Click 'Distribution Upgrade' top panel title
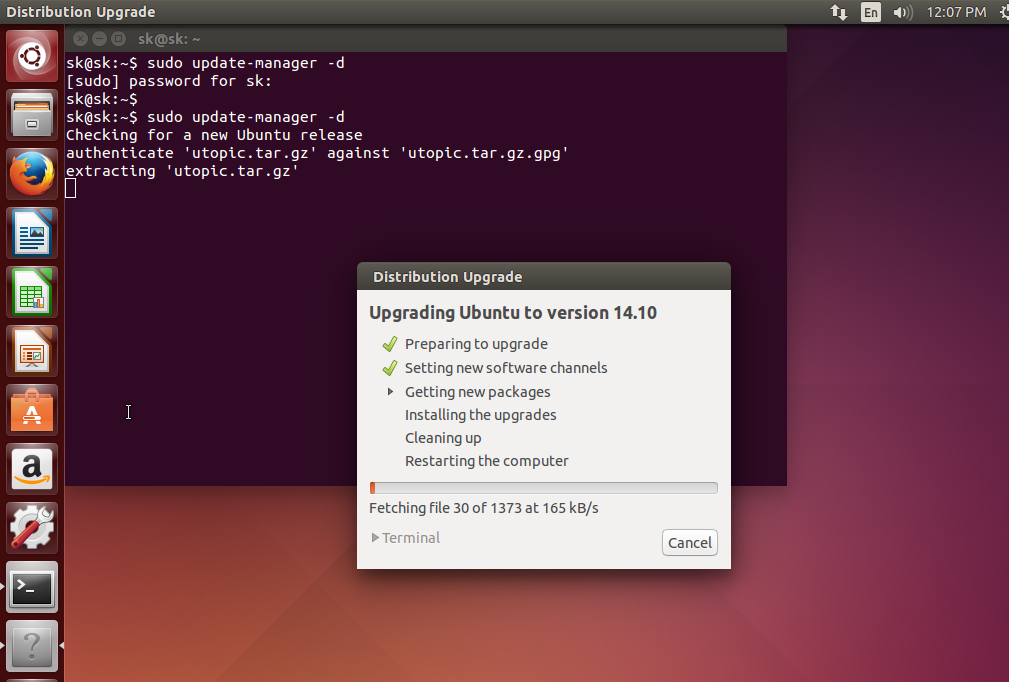This screenshot has width=1009, height=682. click(x=80, y=12)
